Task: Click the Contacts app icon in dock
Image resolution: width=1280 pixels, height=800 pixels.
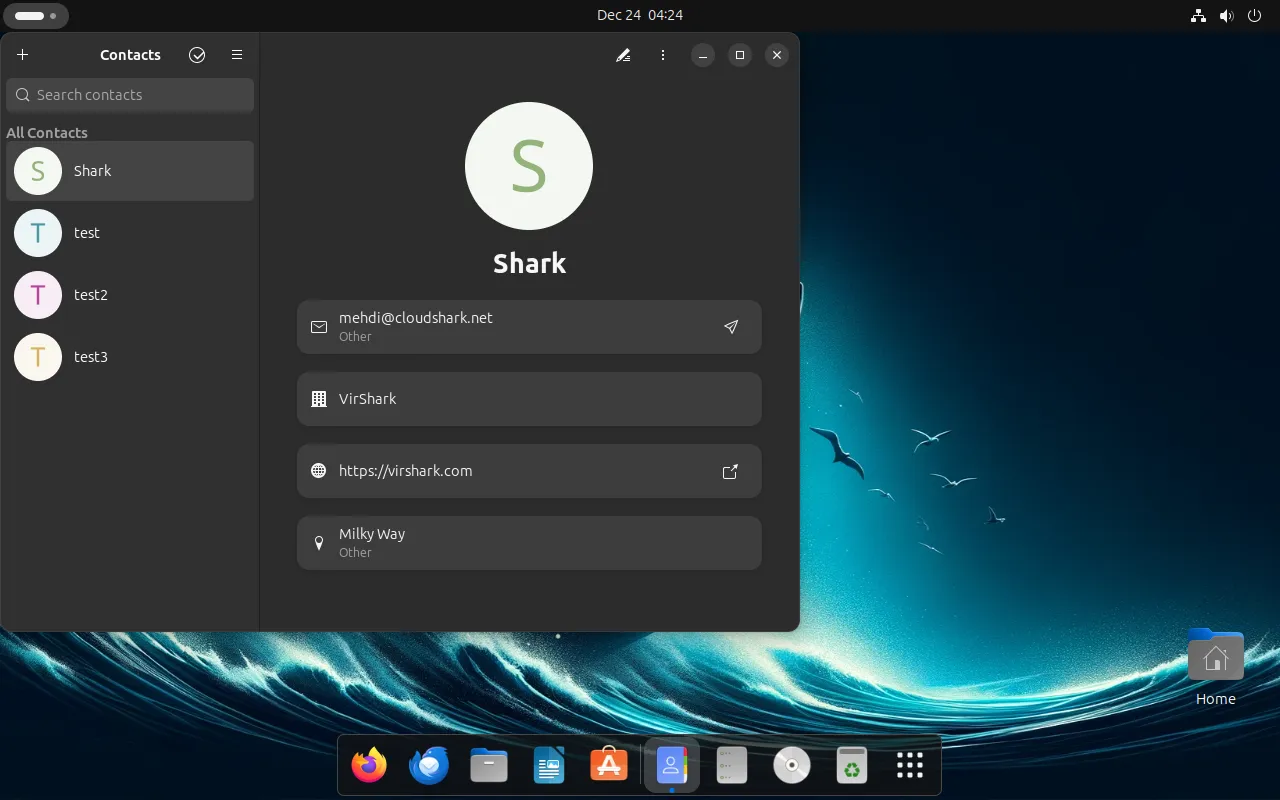Action: (x=671, y=766)
